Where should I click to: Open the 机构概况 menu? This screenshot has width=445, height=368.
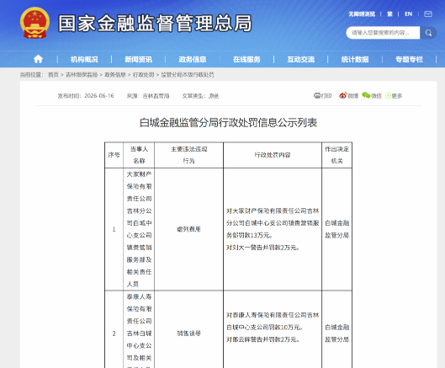[x=84, y=59]
